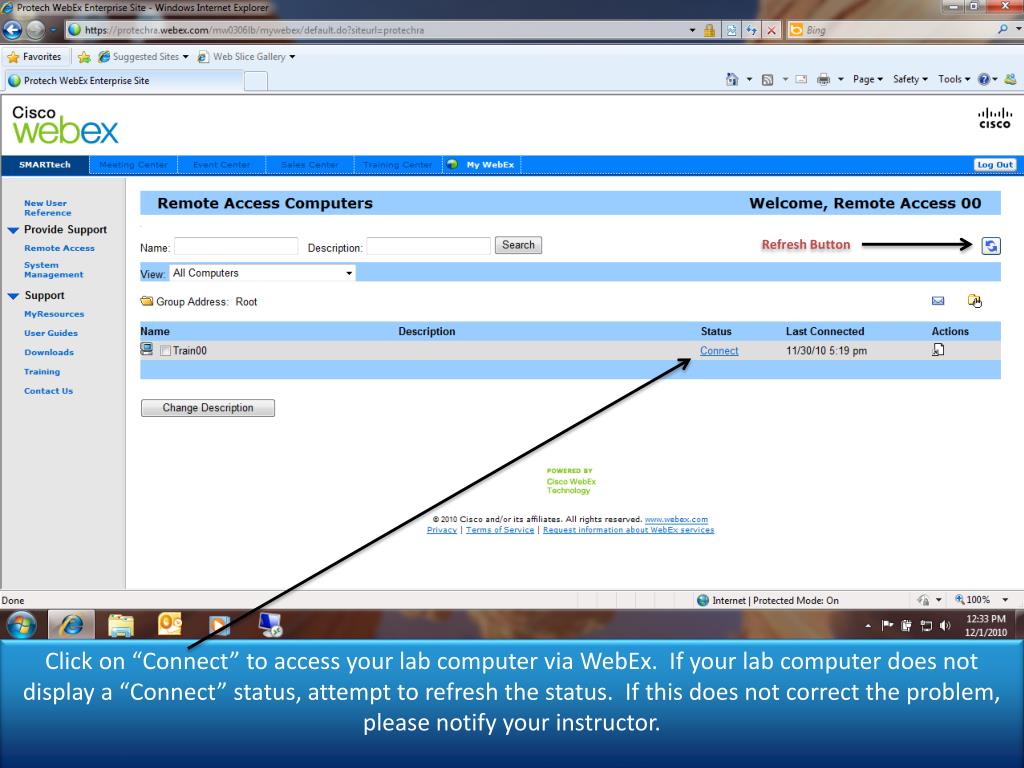Viewport: 1024px width, 768px height.
Task: Click the browser address bar URL
Action: (254, 30)
